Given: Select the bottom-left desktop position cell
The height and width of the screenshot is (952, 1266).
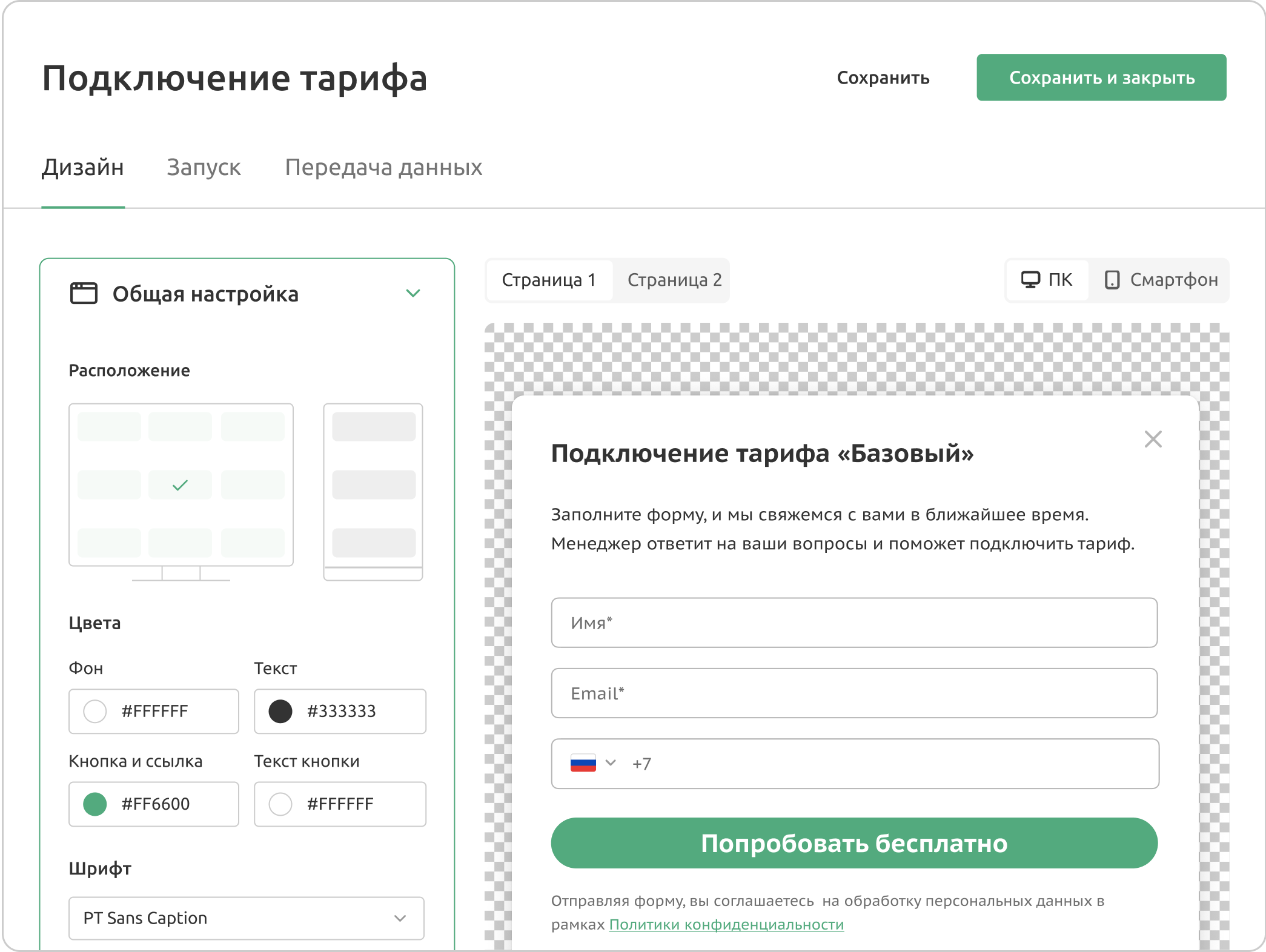Looking at the screenshot, I should pyautogui.click(x=109, y=543).
